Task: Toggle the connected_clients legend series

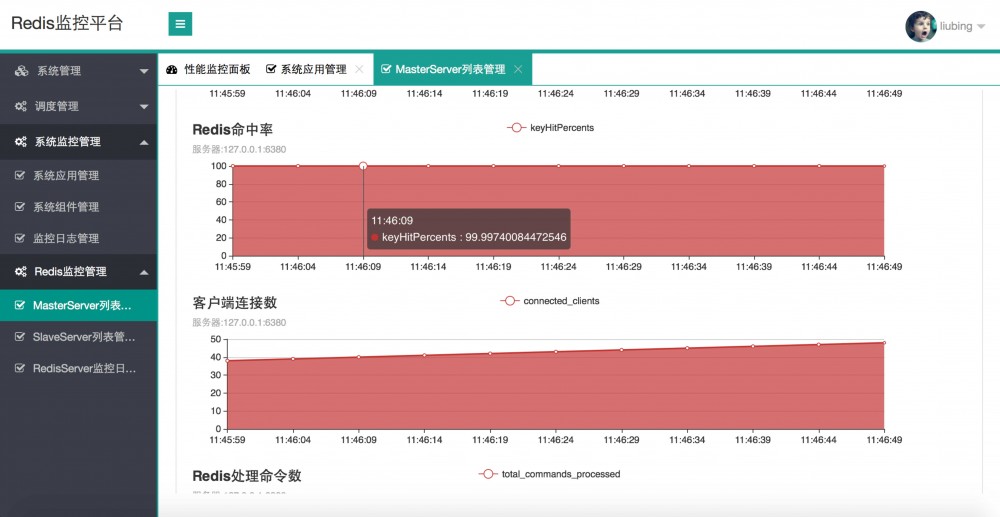Action: [x=550, y=301]
